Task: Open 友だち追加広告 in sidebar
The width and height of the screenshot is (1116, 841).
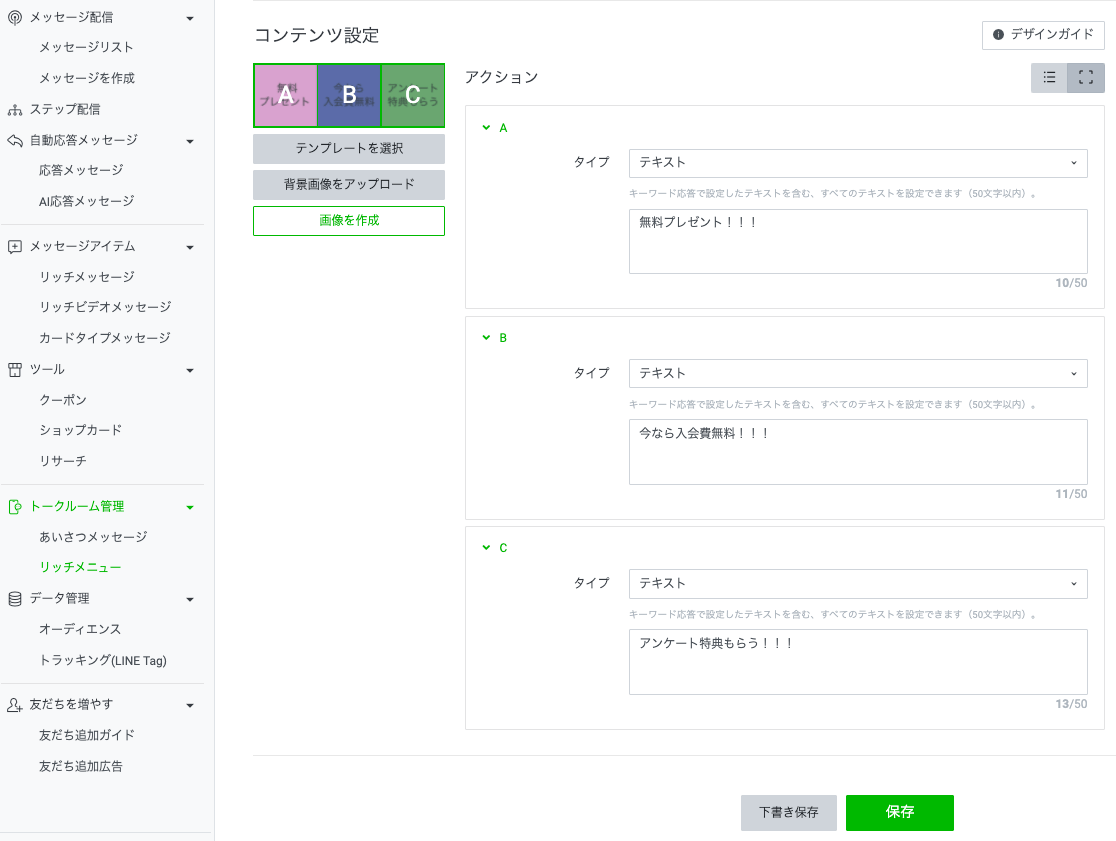Action: tap(81, 766)
